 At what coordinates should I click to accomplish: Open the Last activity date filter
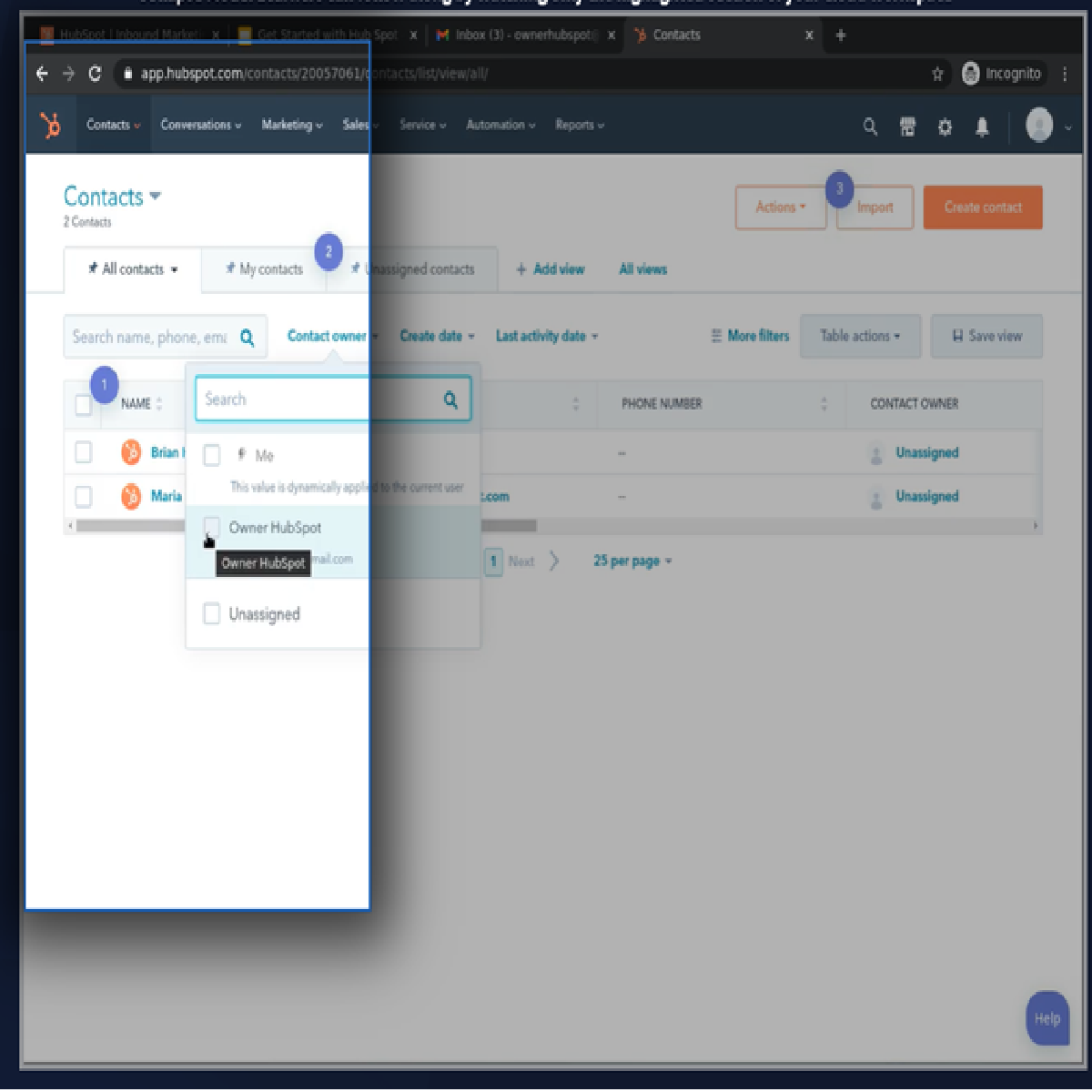point(547,336)
